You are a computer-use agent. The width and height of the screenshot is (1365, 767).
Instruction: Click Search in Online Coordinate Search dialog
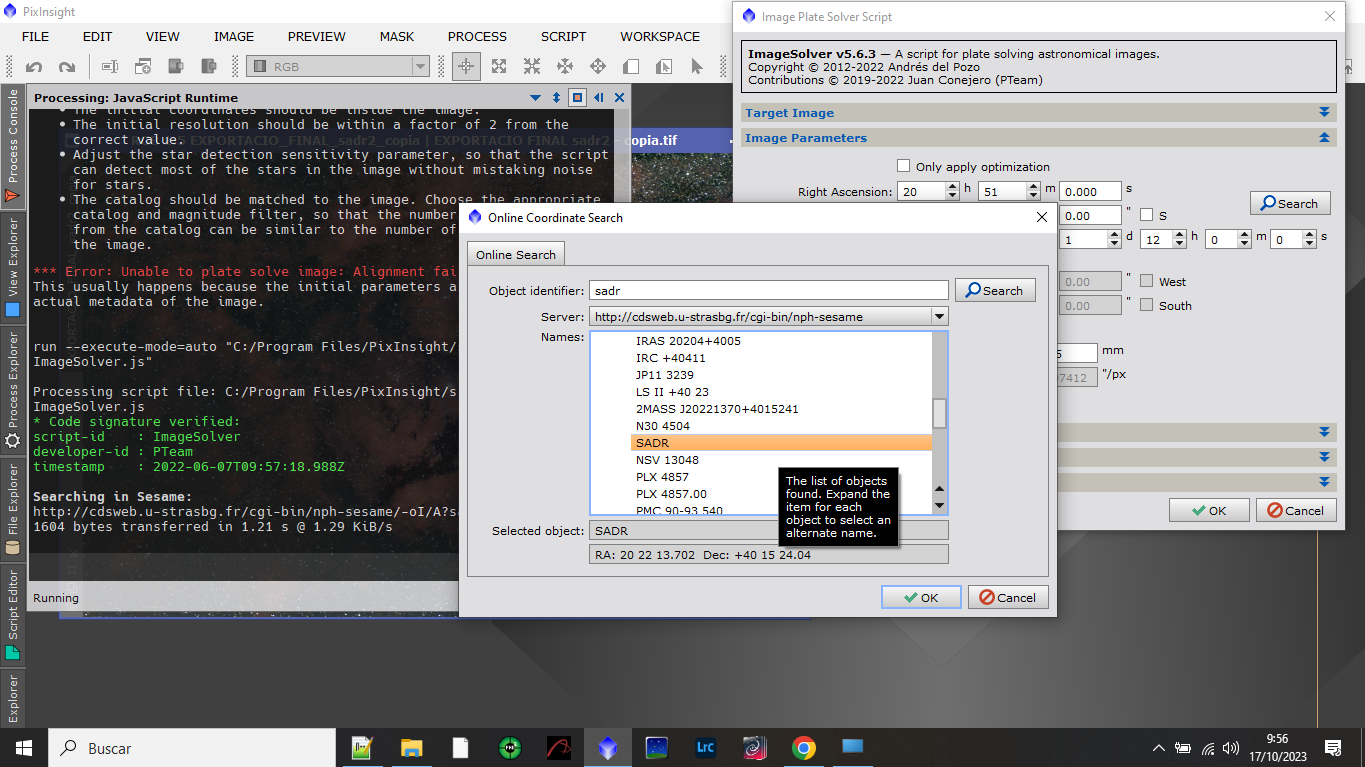(995, 290)
